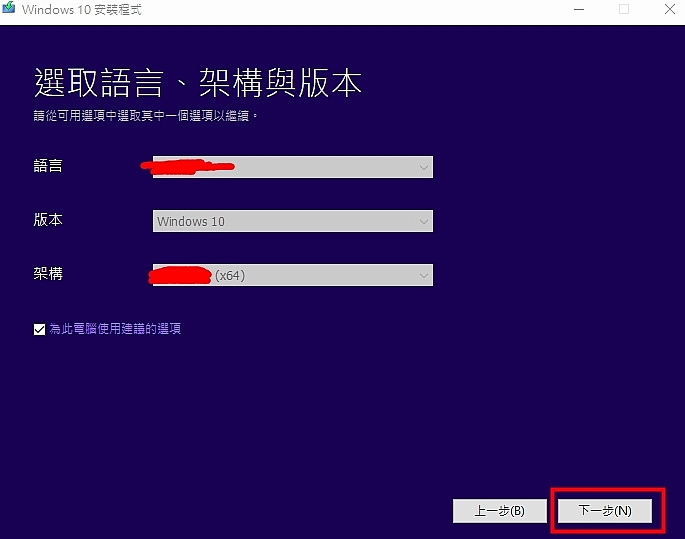Open the 版本 Windows 10 dropdown
Image resolution: width=685 pixels, height=539 pixels.
(293, 221)
